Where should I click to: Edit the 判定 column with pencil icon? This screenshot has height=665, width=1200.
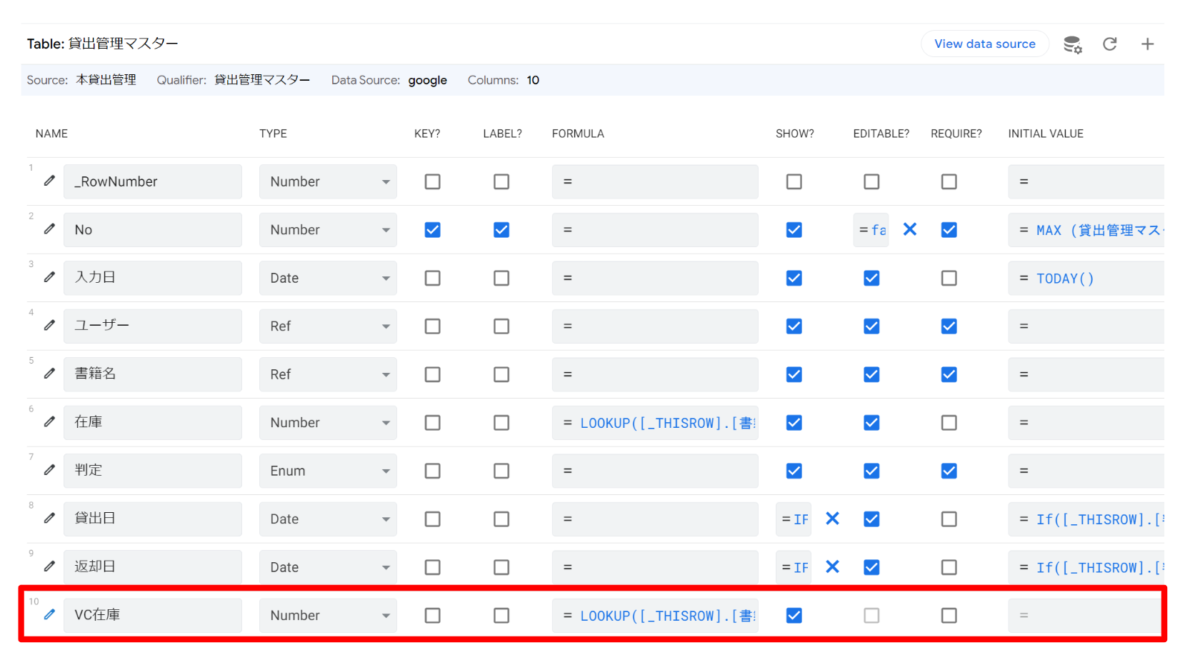click(47, 470)
